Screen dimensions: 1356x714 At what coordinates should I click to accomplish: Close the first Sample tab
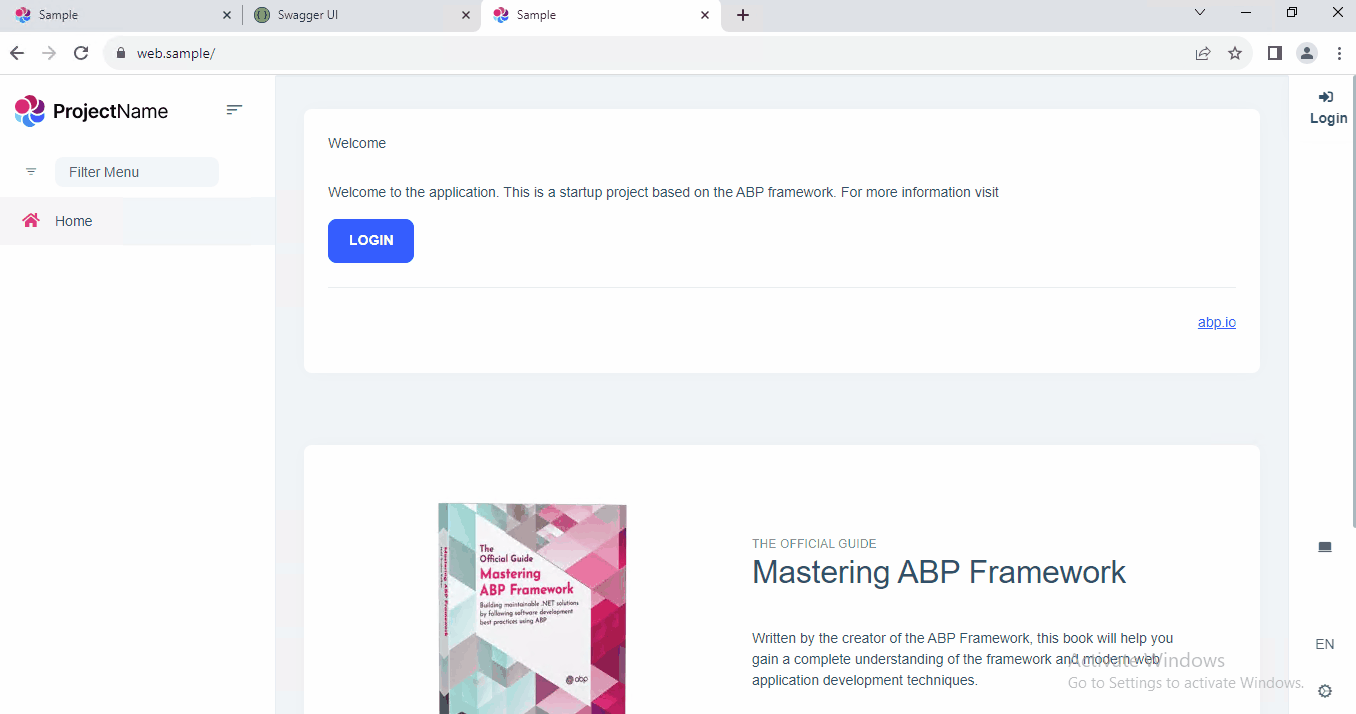point(227,15)
